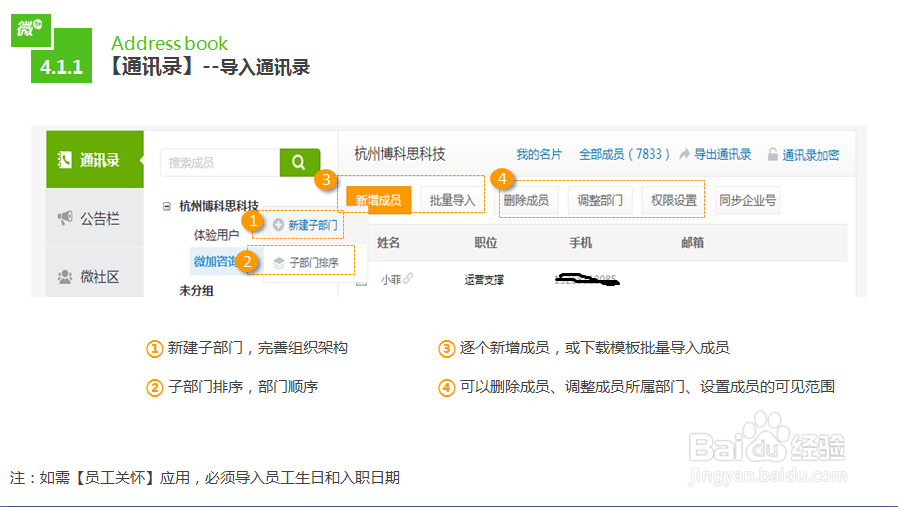Click the 批量导入 button

(x=452, y=200)
